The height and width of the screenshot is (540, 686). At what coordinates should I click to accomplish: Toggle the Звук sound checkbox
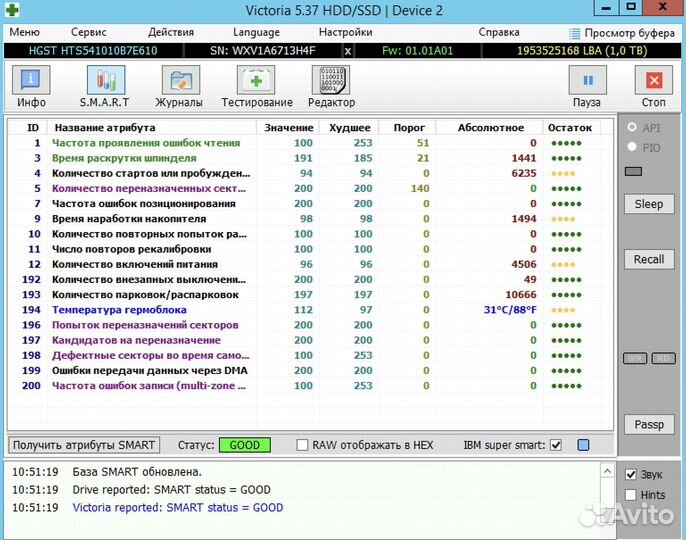630,474
